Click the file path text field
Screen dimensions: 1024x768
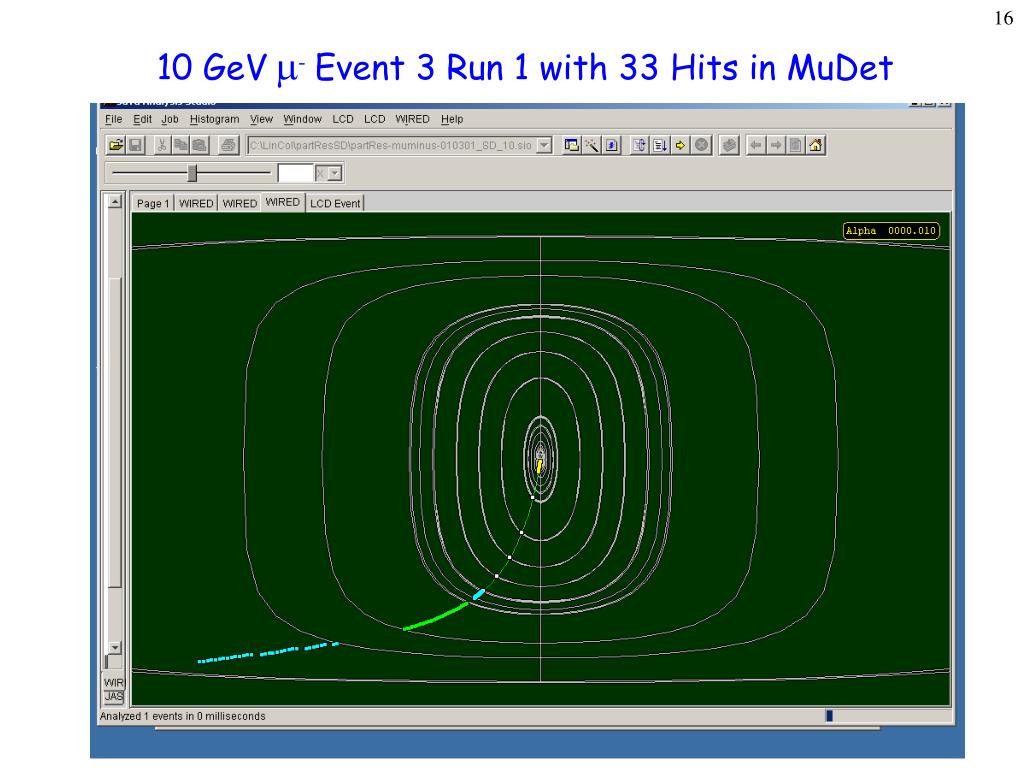tap(391, 145)
